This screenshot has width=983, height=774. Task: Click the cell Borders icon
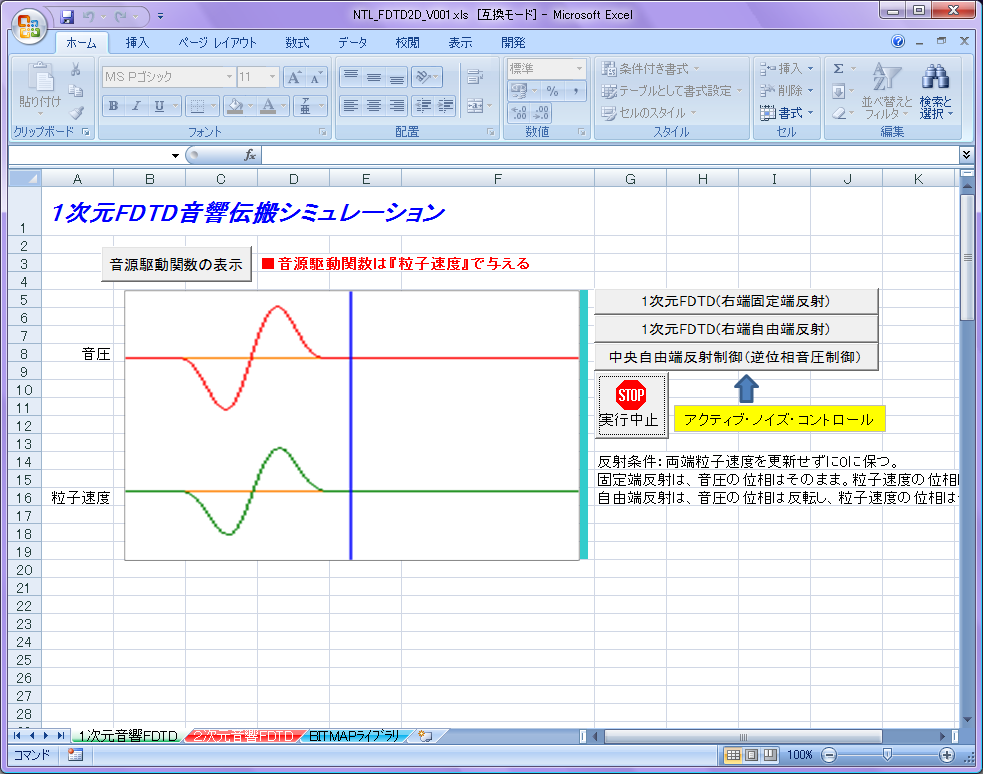pos(197,106)
